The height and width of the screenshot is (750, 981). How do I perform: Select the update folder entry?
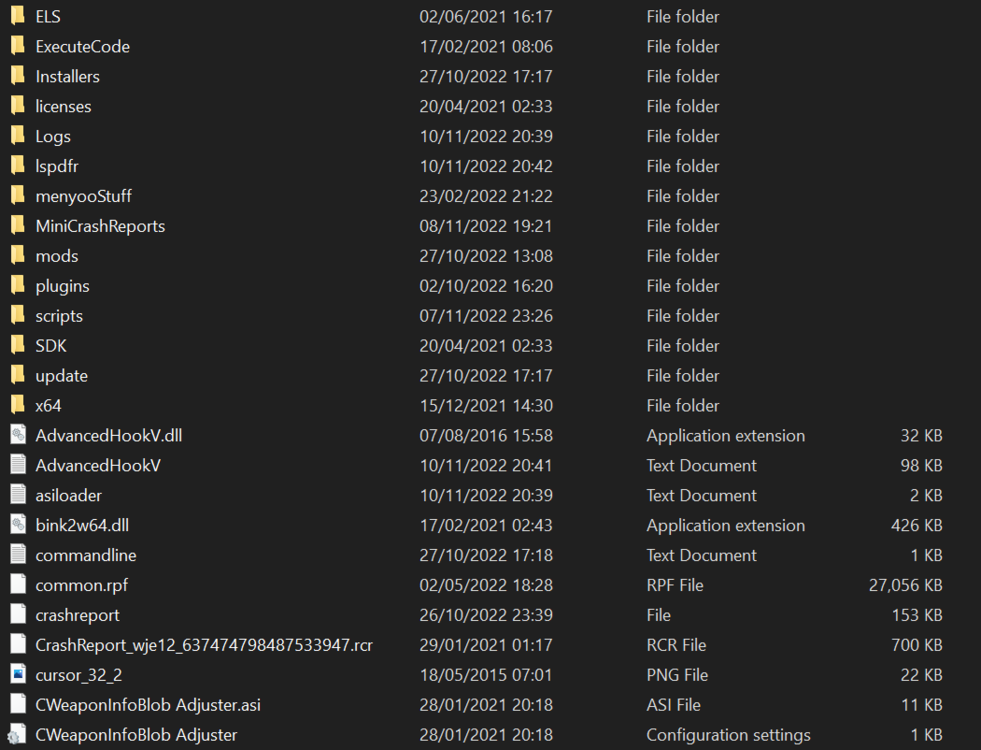click(x=61, y=376)
